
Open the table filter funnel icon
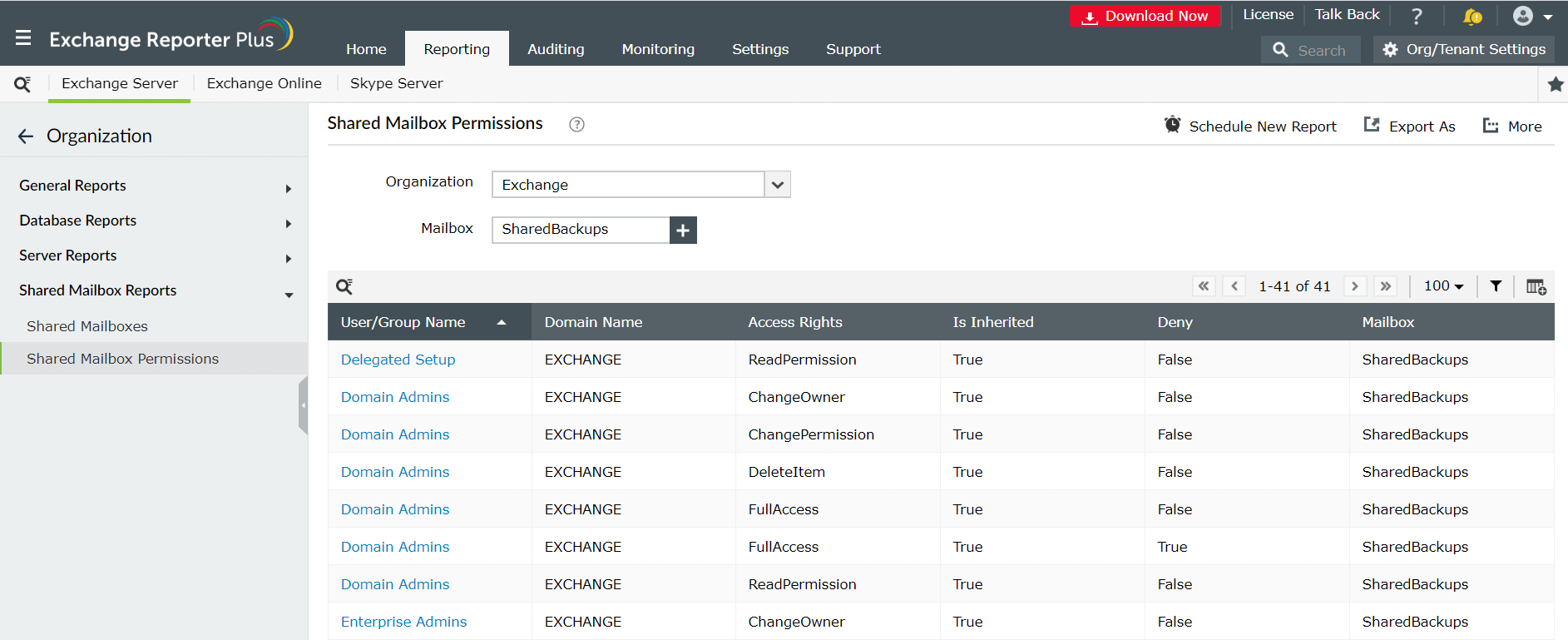pos(1496,286)
